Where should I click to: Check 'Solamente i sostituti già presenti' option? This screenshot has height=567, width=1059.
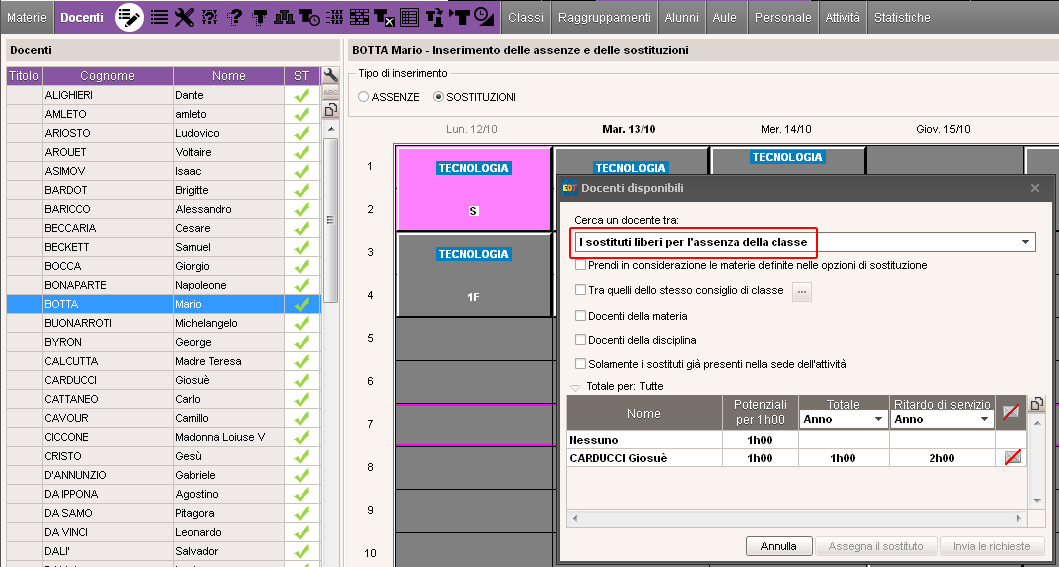pyautogui.click(x=580, y=364)
